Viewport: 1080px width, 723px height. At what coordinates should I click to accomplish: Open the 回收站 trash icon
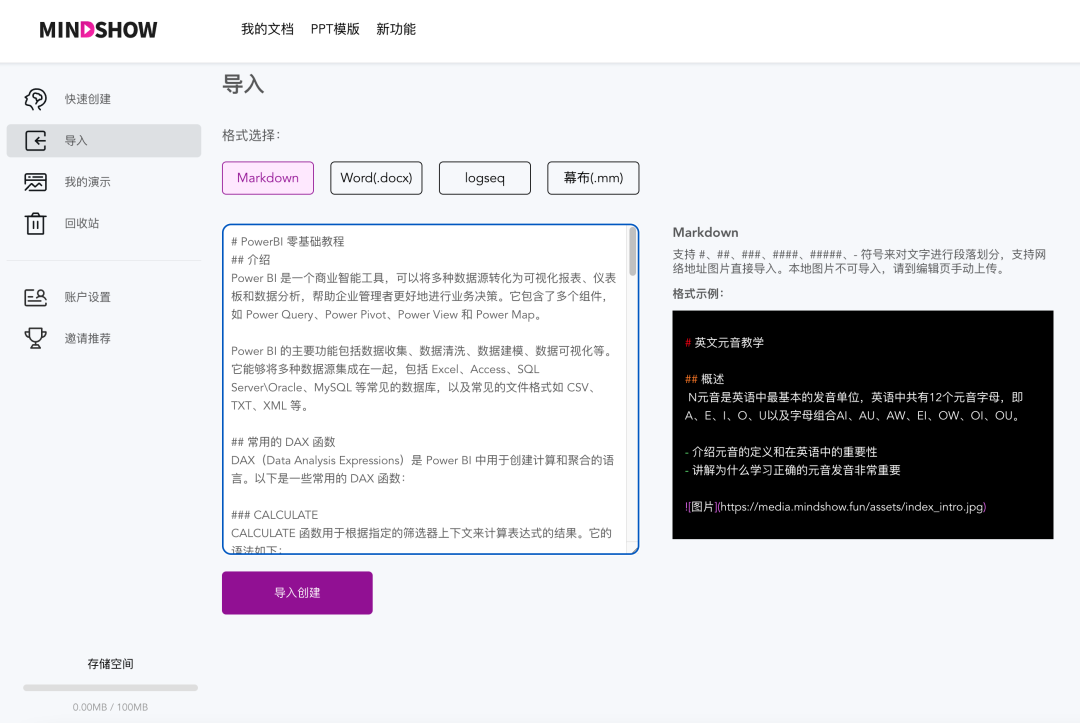[x=34, y=223]
